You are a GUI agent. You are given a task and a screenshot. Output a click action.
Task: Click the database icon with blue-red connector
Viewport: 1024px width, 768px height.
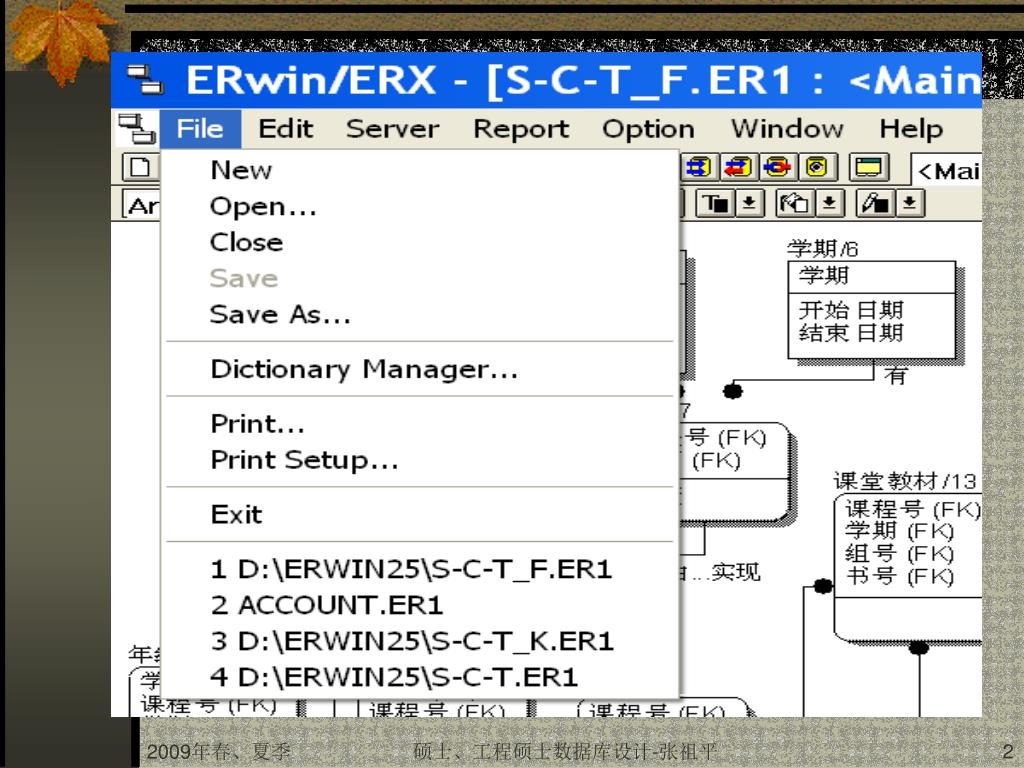(776, 168)
